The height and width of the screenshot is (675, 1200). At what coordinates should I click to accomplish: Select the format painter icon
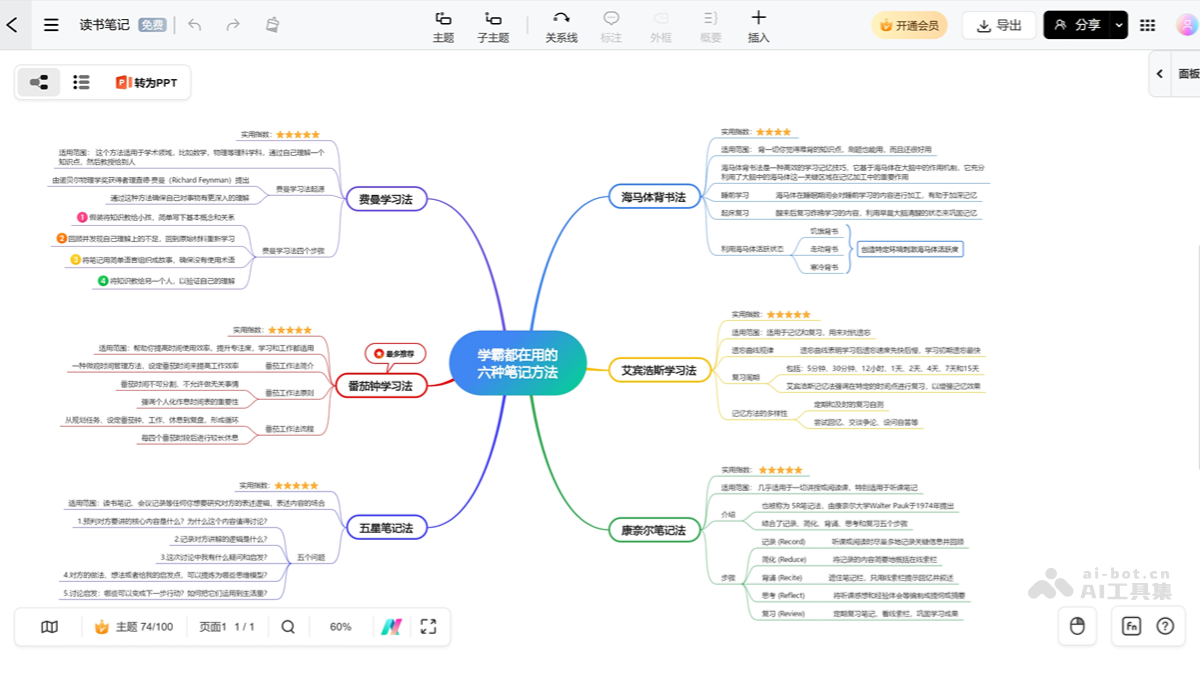(272, 25)
